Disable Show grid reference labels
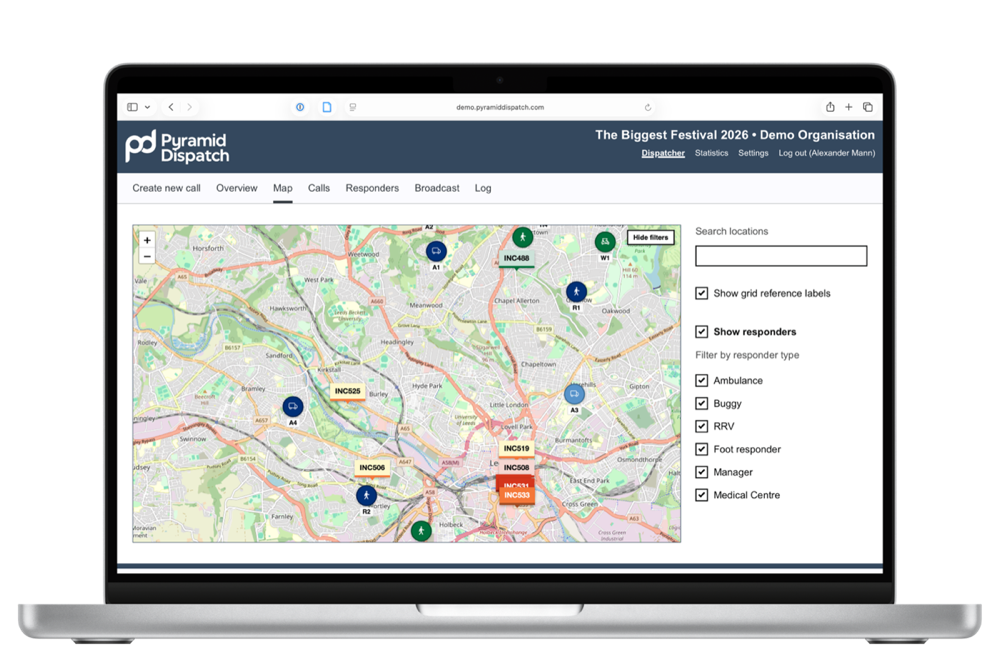This screenshot has height=650, width=1000. (x=701, y=293)
